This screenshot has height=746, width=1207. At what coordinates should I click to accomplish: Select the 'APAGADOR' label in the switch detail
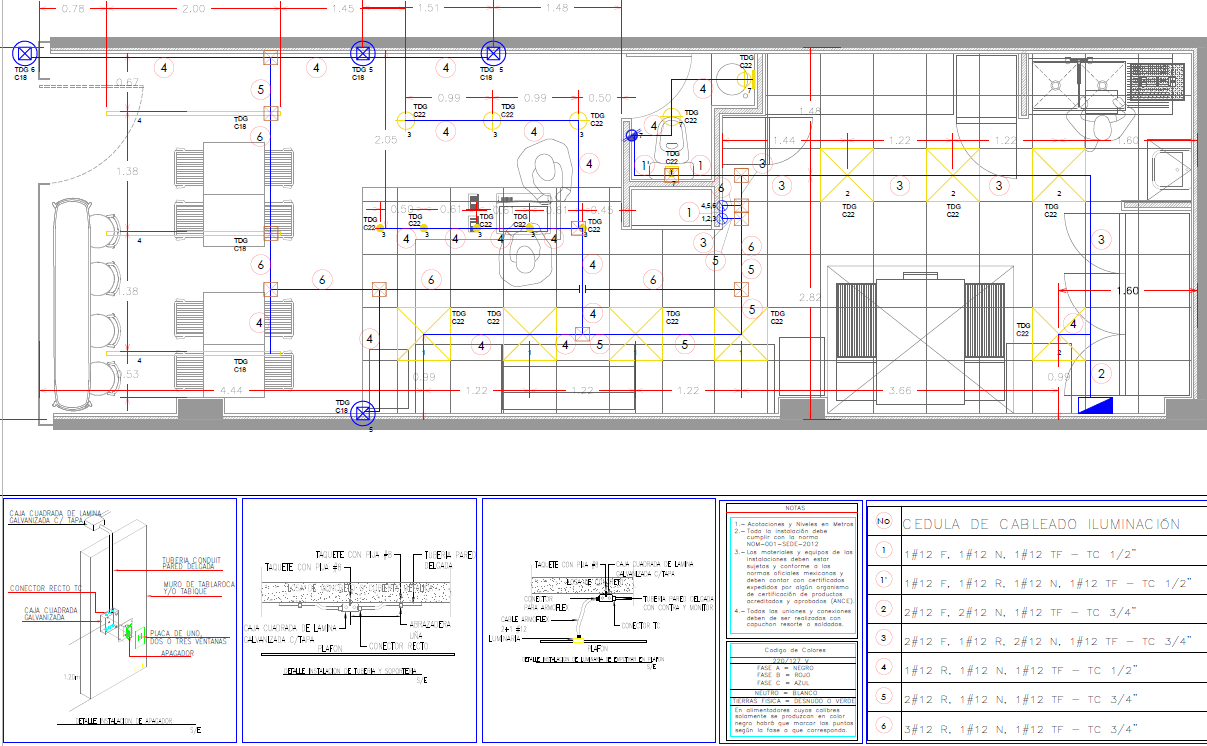(178, 652)
